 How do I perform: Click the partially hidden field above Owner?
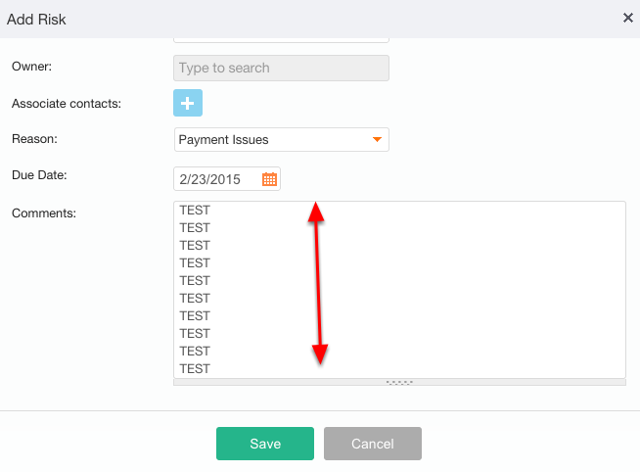tap(281, 40)
